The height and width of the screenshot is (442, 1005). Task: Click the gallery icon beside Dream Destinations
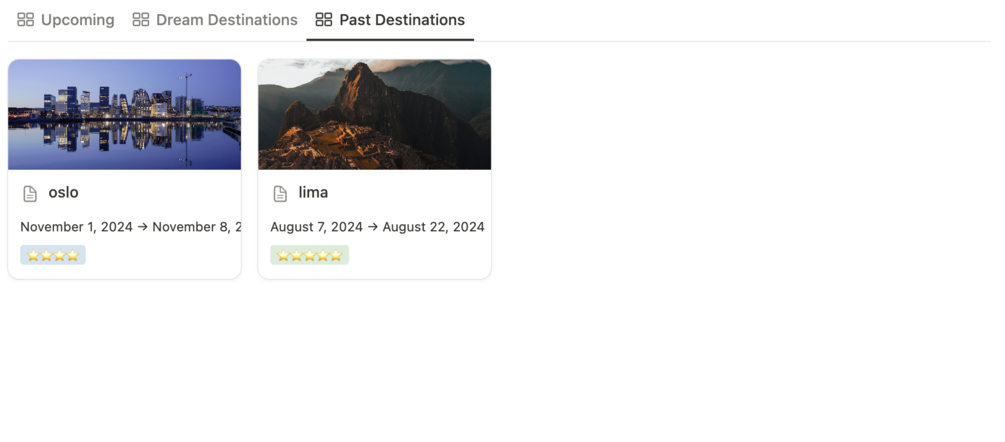click(141, 20)
